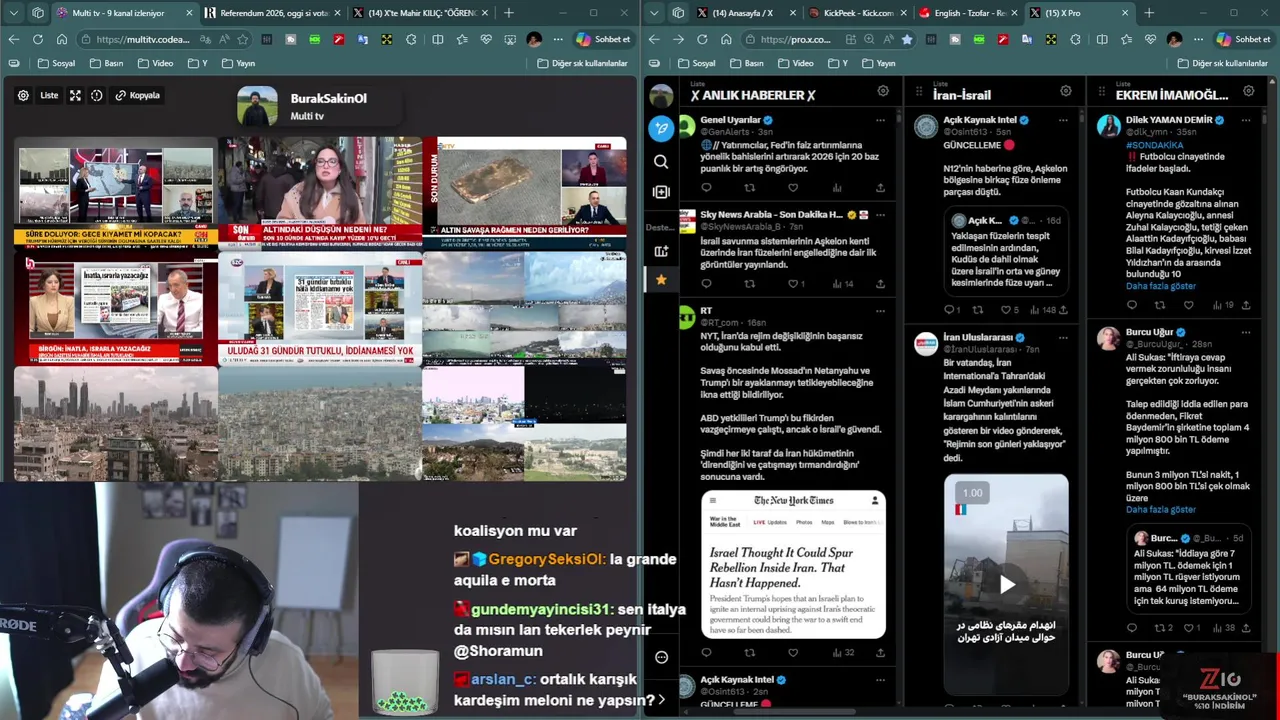1280x720 pixels.
Task: Select the starred deck in X Pro sidebar
Action: [x=661, y=279]
